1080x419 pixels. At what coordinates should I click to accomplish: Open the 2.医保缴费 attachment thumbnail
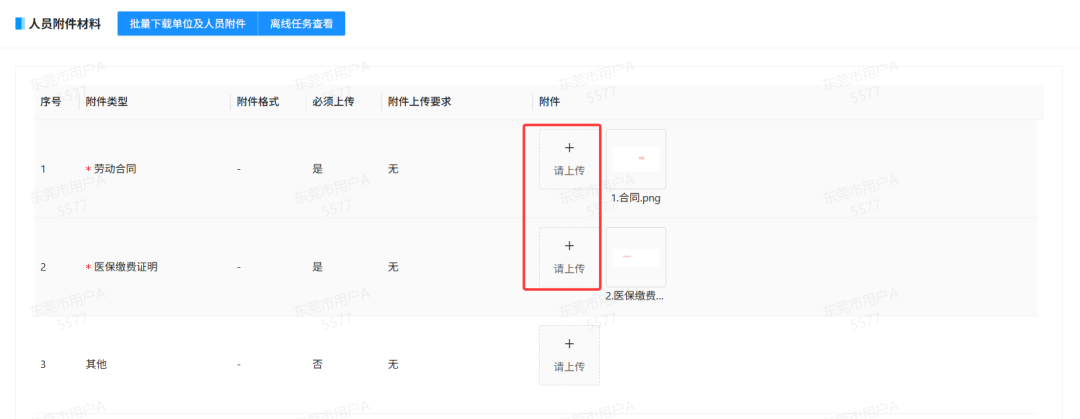pos(636,257)
